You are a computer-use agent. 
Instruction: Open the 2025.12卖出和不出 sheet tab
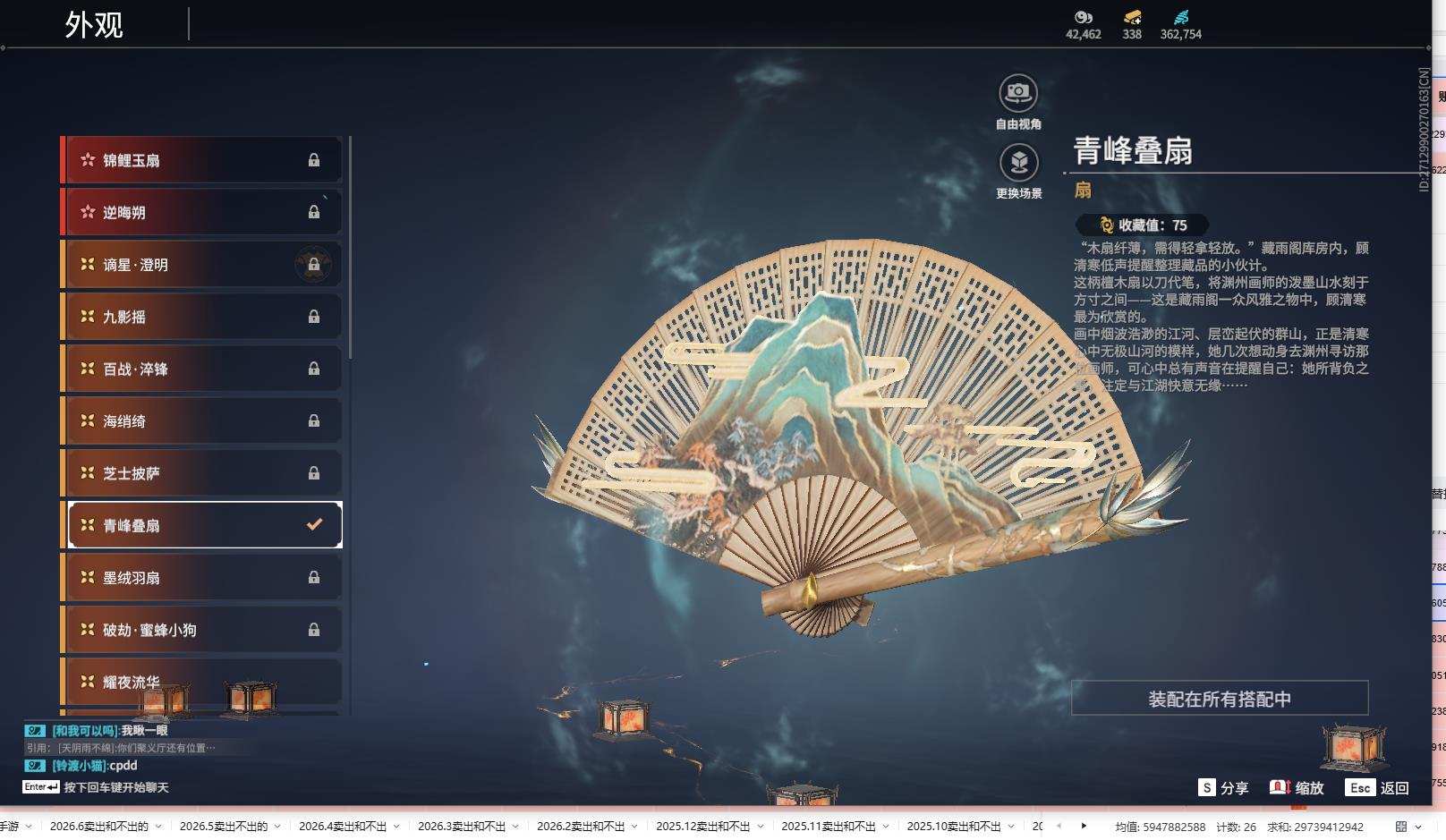(x=703, y=827)
